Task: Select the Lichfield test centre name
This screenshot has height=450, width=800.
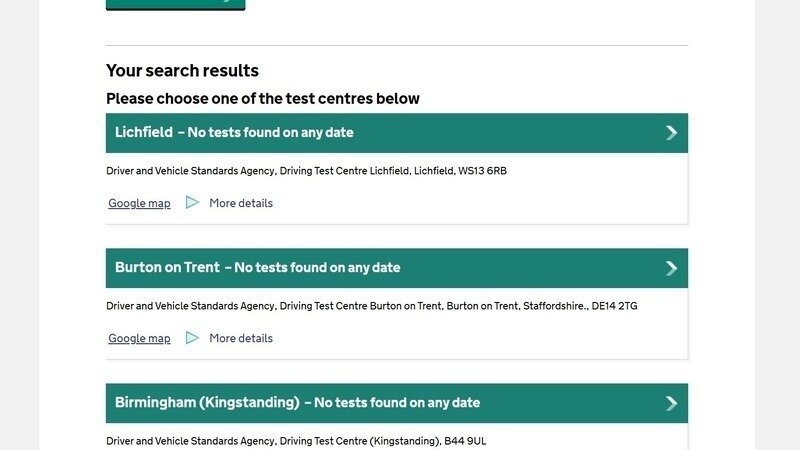Action: (x=144, y=132)
